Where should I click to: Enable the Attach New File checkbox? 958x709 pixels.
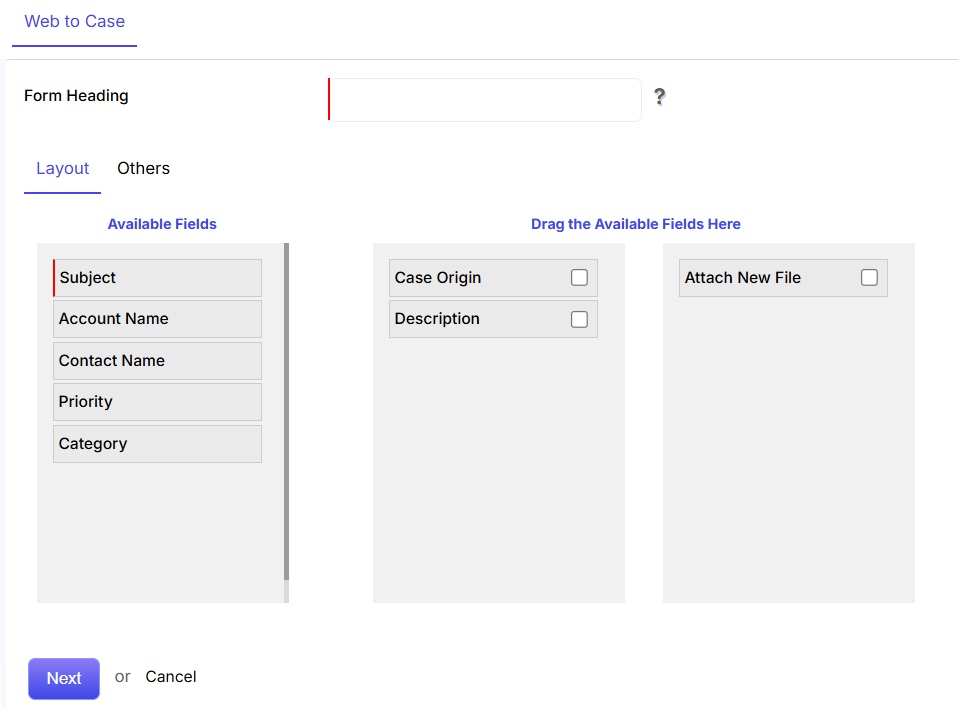[869, 277]
